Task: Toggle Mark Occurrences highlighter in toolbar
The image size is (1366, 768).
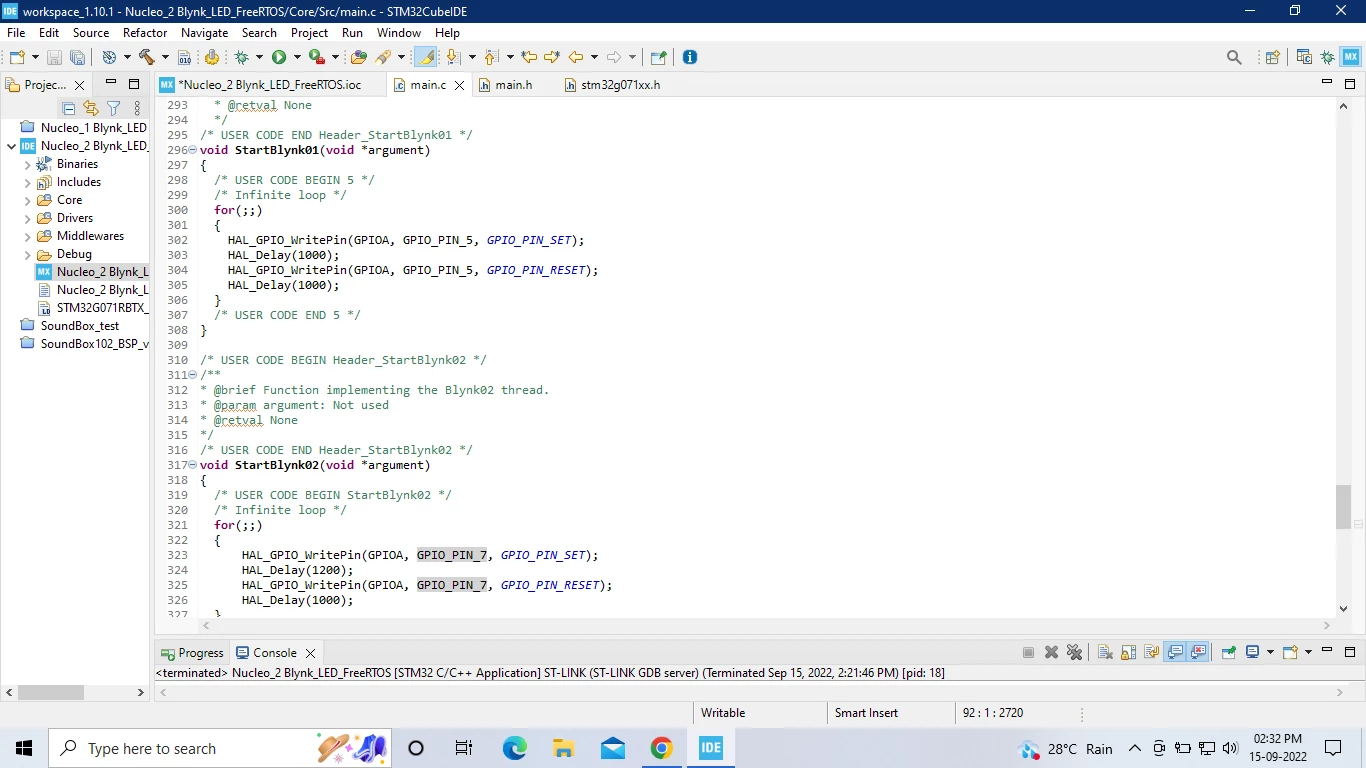Action: click(427, 57)
